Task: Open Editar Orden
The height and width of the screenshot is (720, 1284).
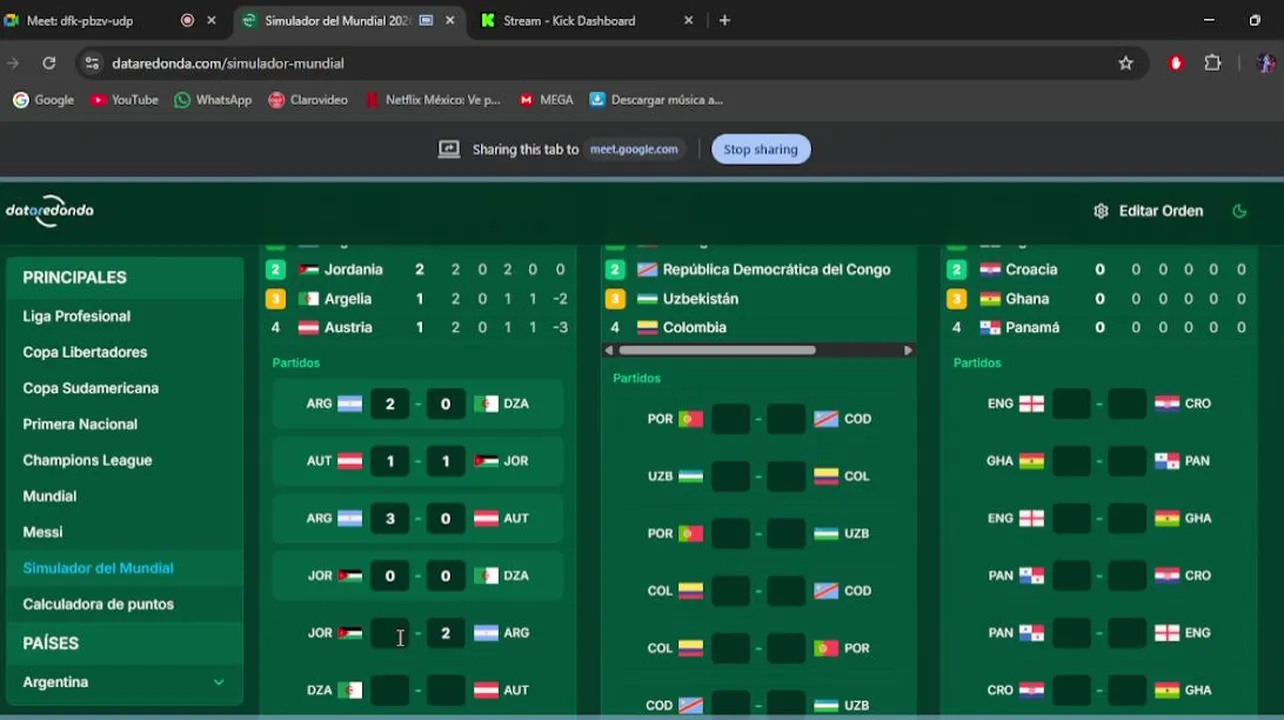Action: tap(1148, 211)
